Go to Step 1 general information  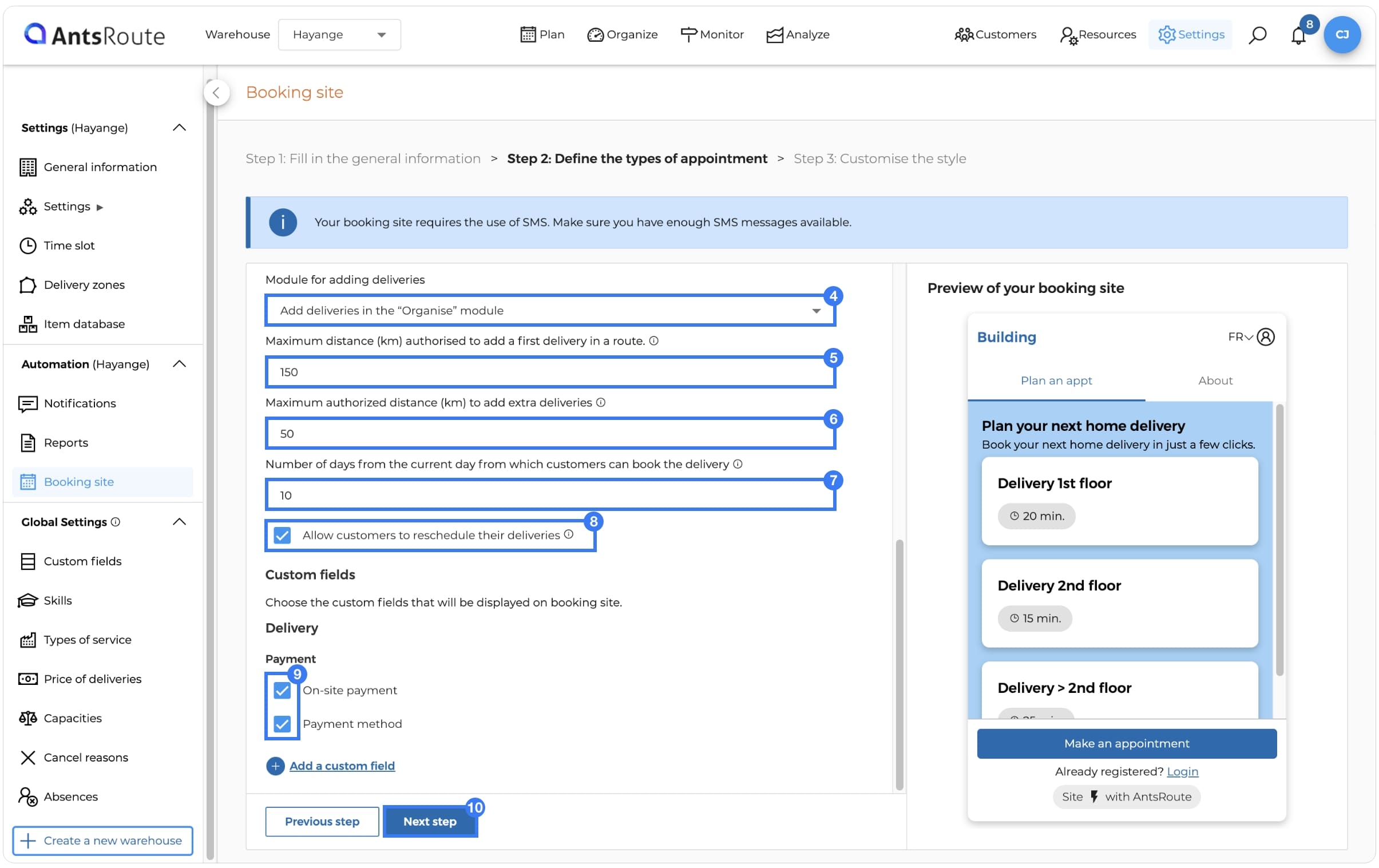[x=363, y=158]
